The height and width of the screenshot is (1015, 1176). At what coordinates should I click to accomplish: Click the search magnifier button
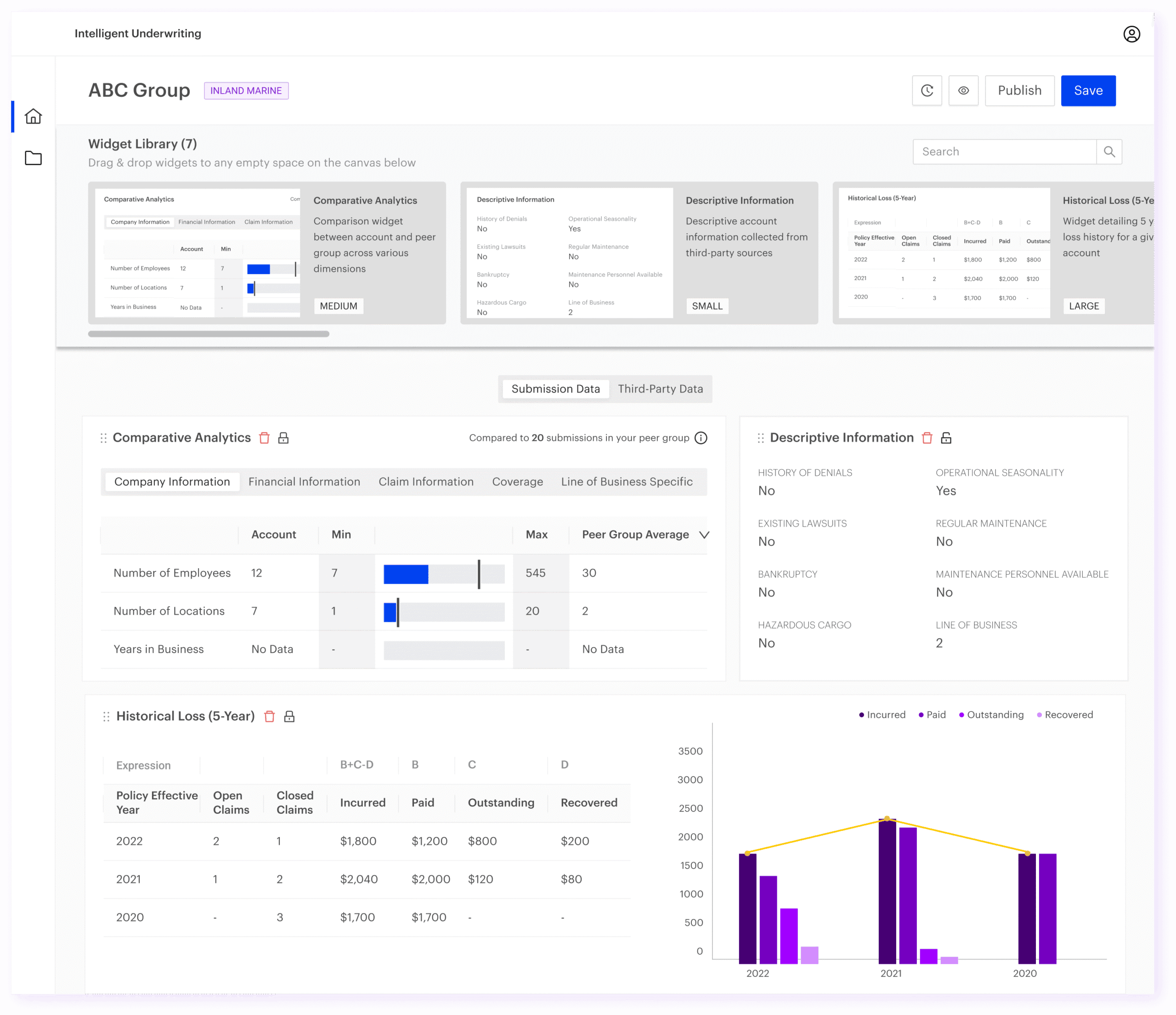click(x=1109, y=152)
